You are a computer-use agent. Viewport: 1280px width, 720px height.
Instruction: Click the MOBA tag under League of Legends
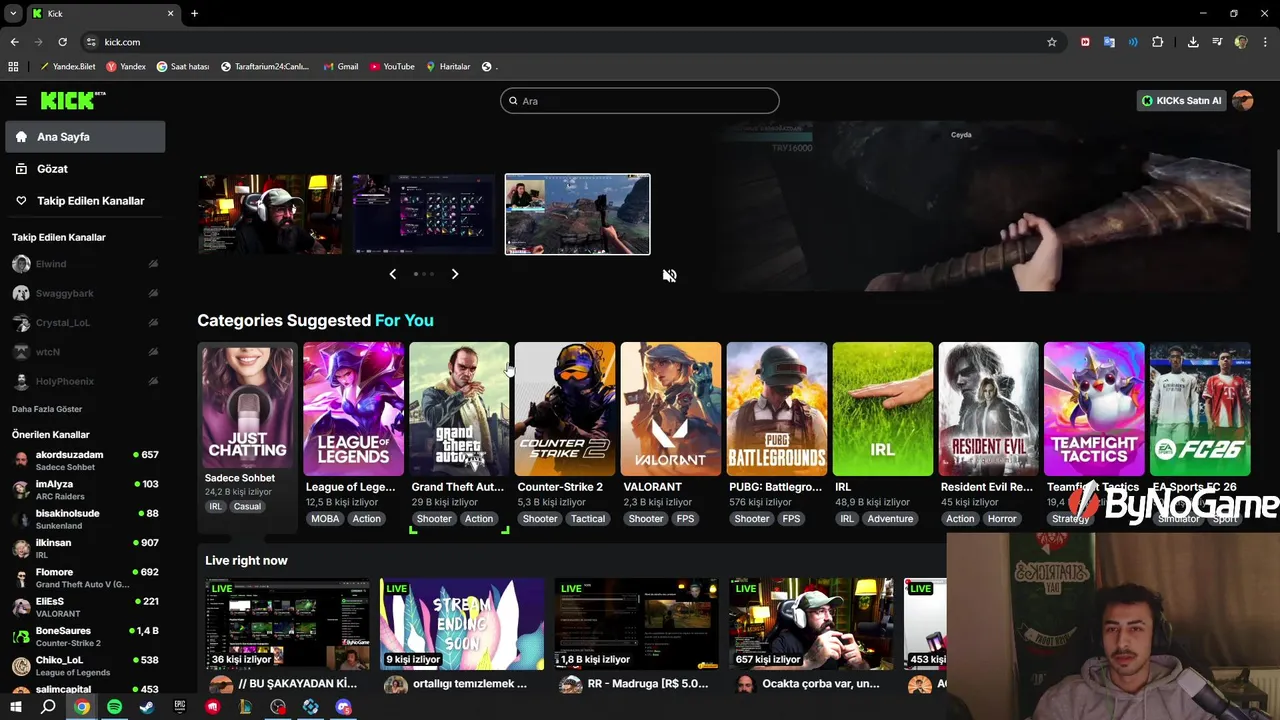coord(325,519)
